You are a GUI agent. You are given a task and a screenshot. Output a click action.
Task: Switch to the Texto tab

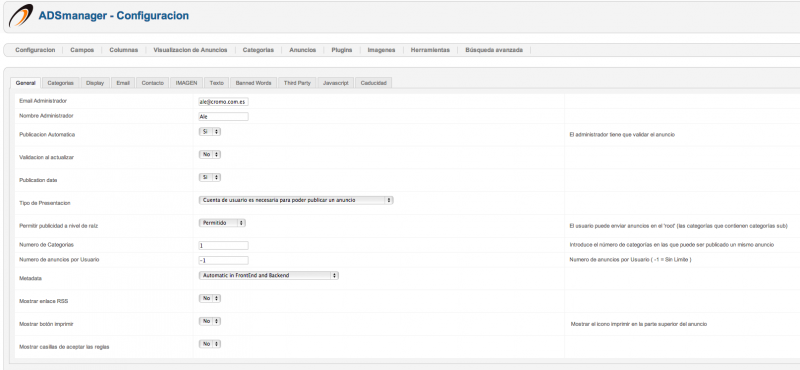coord(216,83)
